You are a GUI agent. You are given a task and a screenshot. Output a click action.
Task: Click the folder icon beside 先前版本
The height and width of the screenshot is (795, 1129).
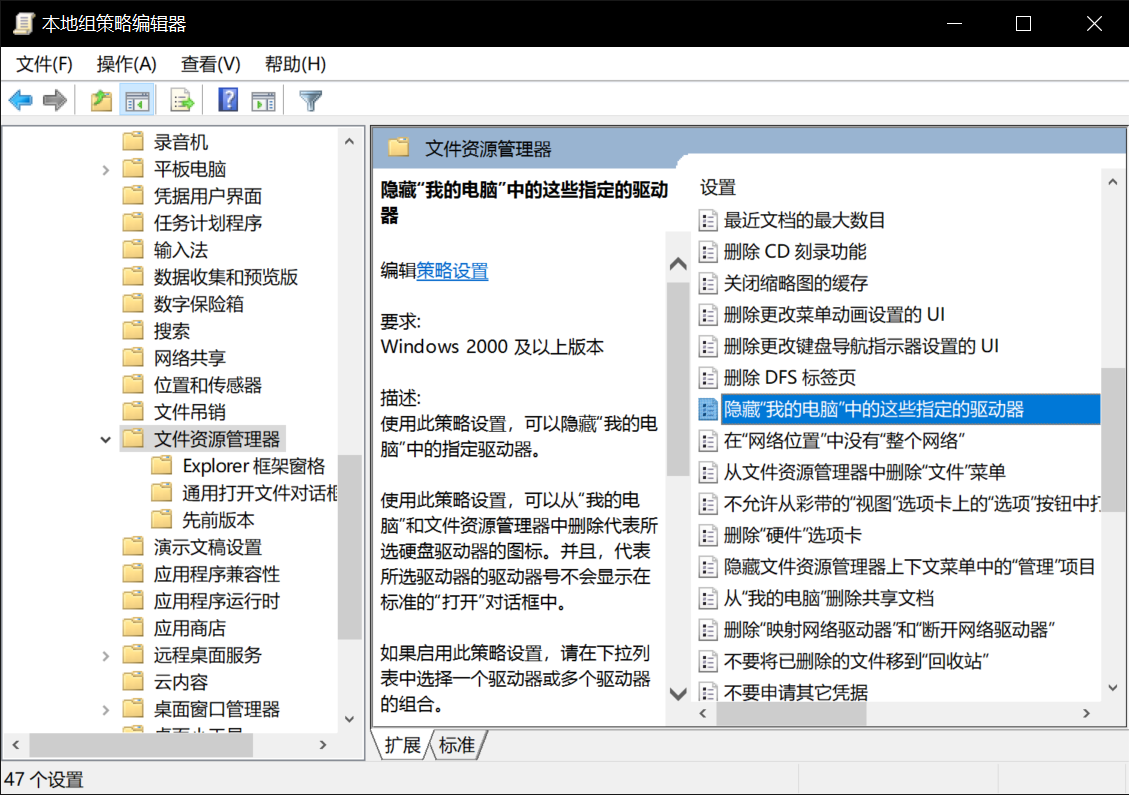(162, 520)
